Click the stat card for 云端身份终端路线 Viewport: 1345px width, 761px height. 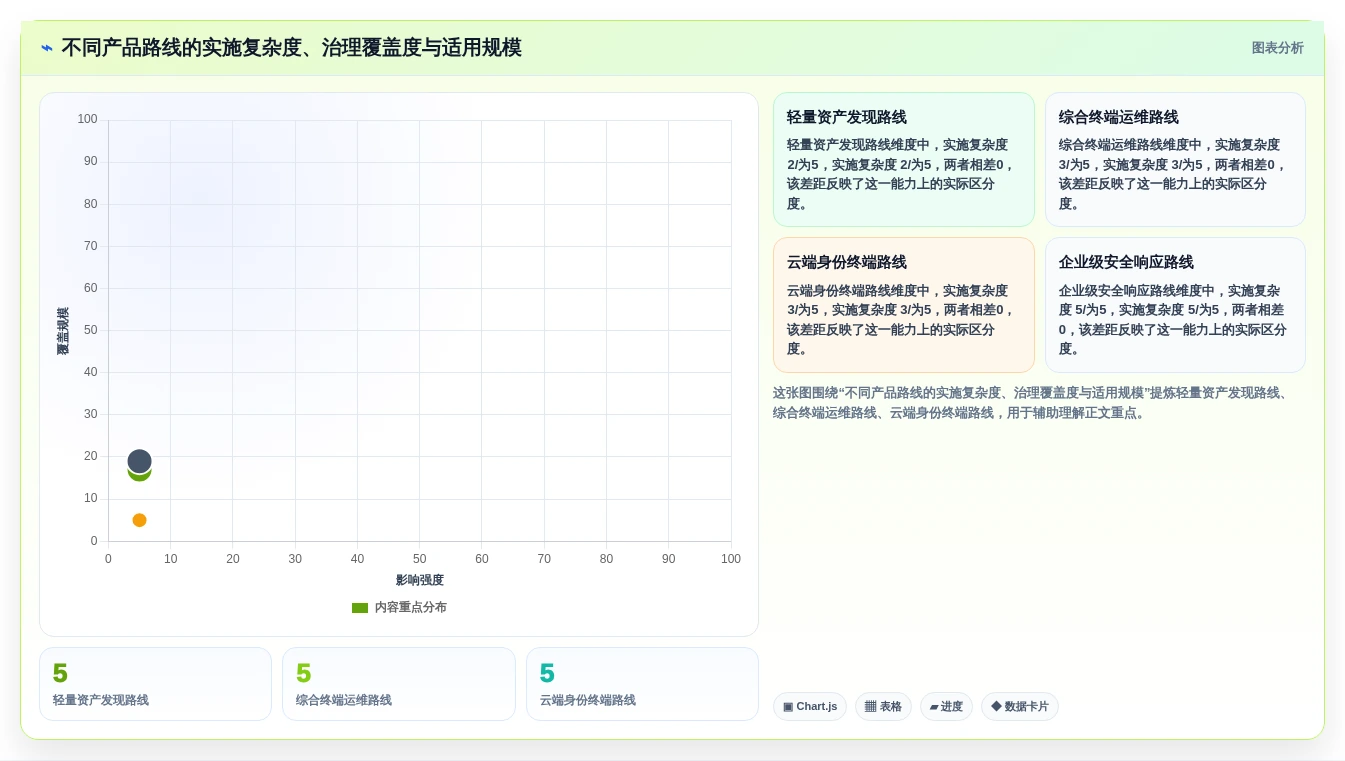click(642, 684)
